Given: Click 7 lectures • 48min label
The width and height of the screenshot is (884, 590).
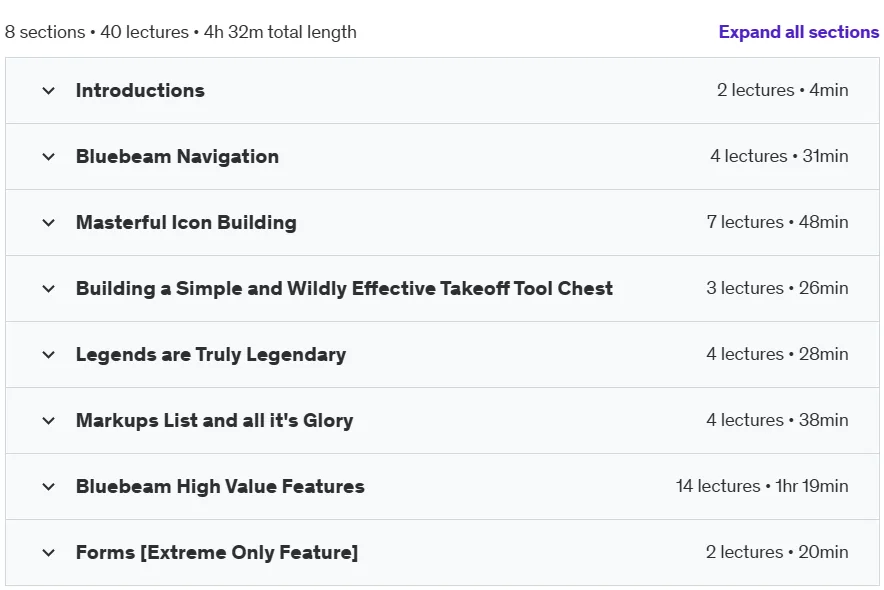Looking at the screenshot, I should coord(777,222).
